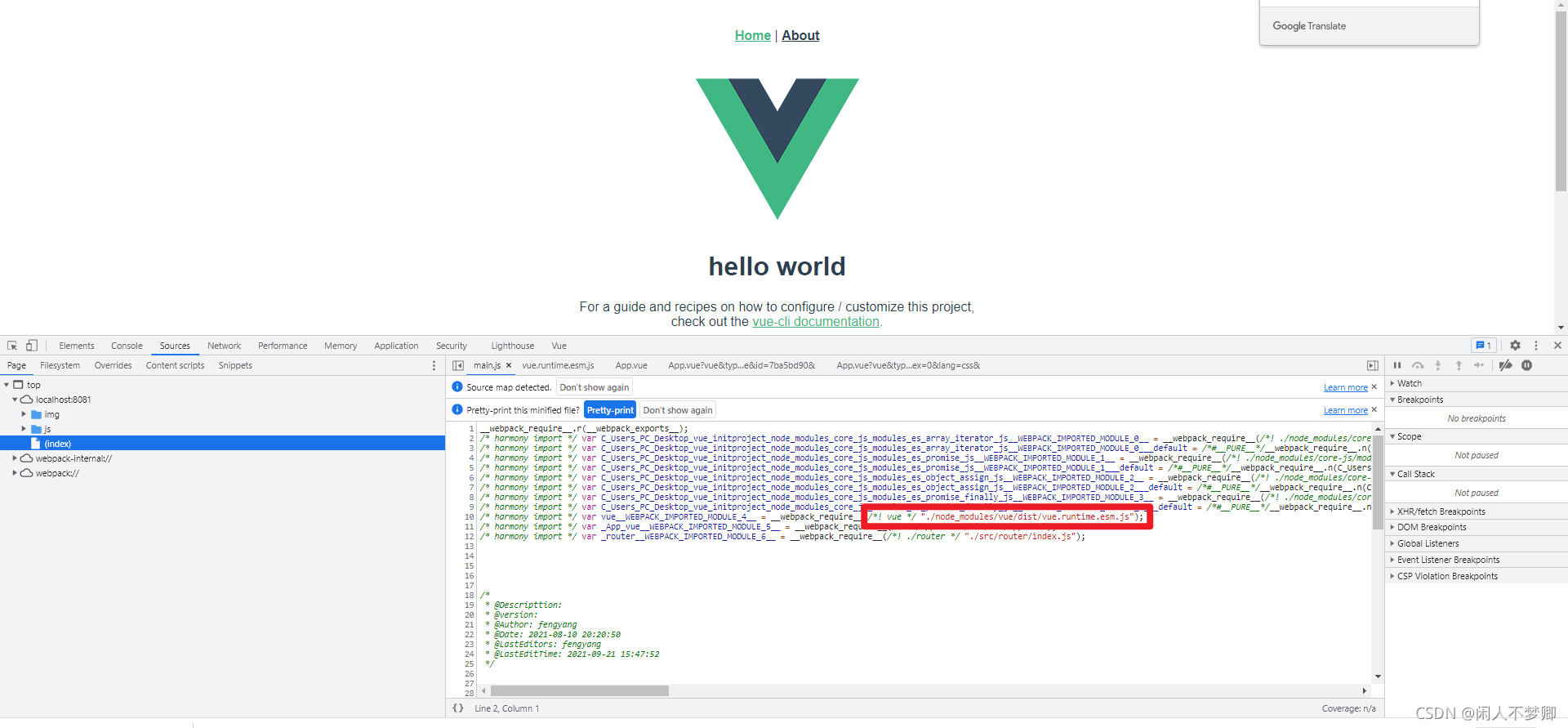This screenshot has height=728, width=1568.
Task: Open the Home link on page
Action: (x=752, y=35)
